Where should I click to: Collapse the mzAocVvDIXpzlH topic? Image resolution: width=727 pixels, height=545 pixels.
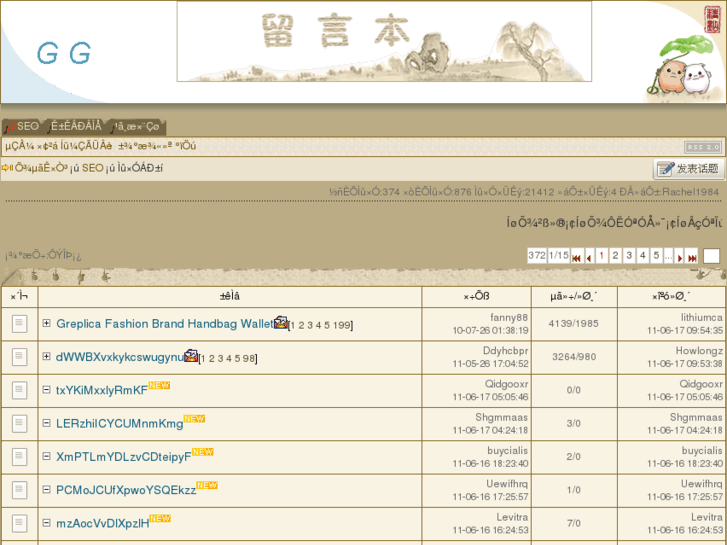tap(46, 523)
